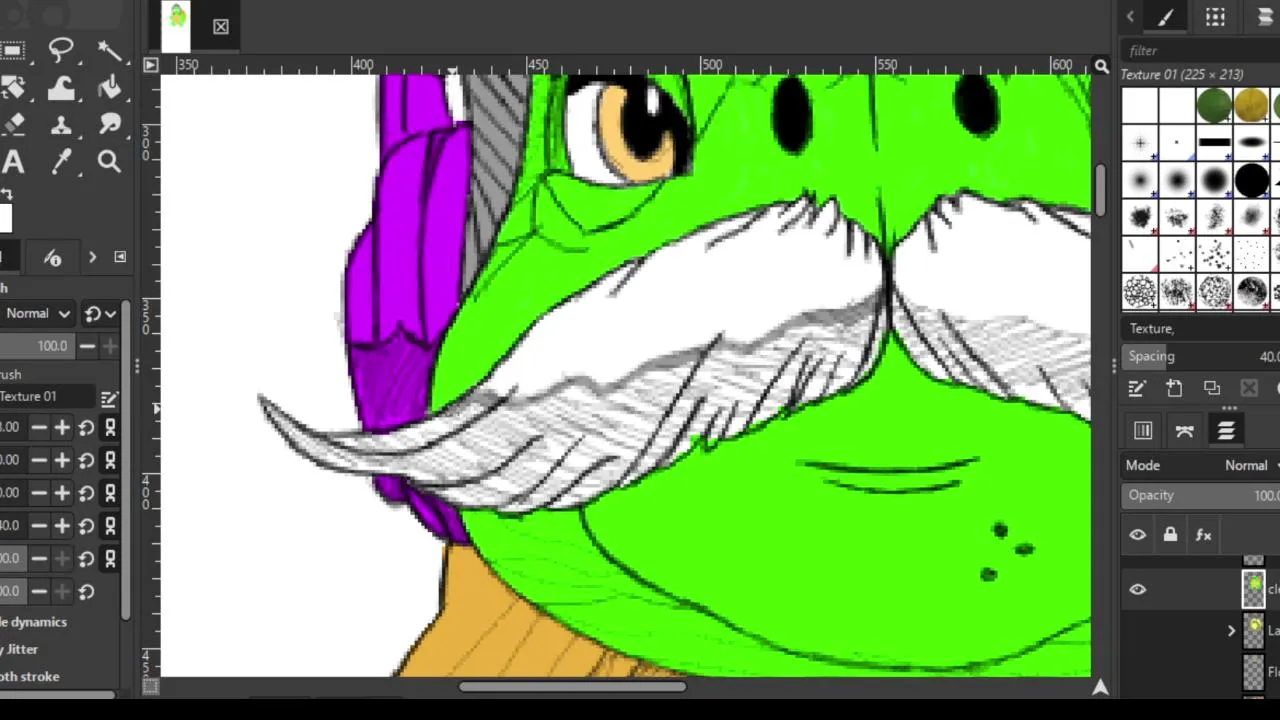Click the lock column header in Layers

click(1170, 535)
